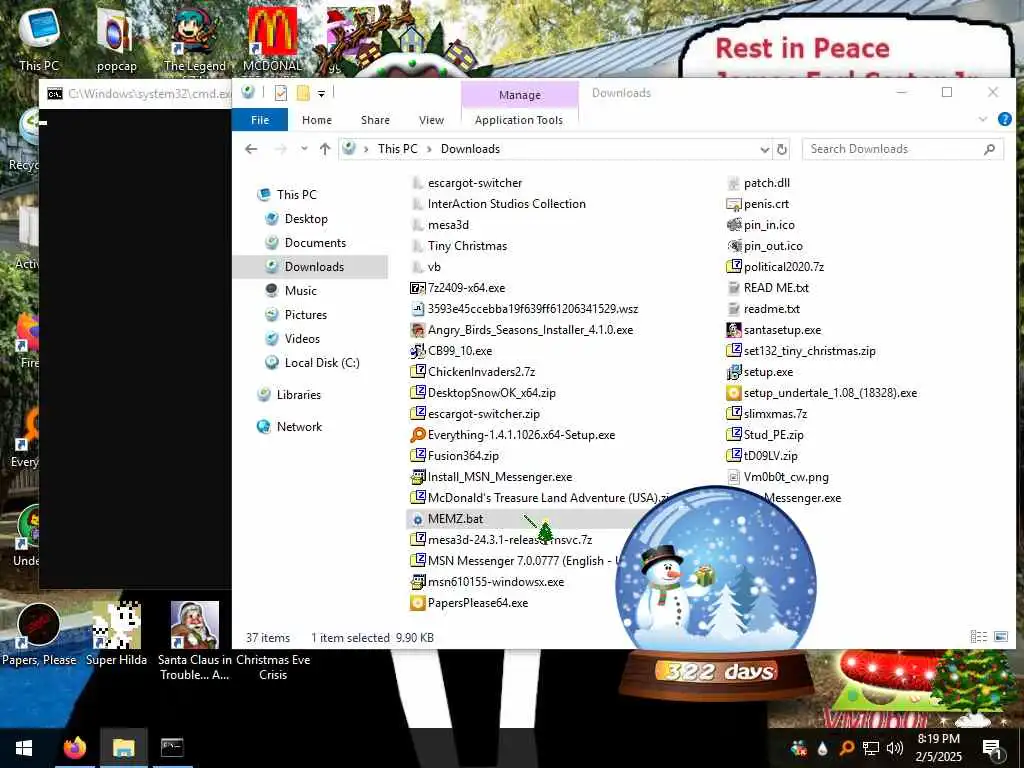1024x768 pixels.
Task: Click the search magnifier in Search Downloads
Action: coord(989,149)
